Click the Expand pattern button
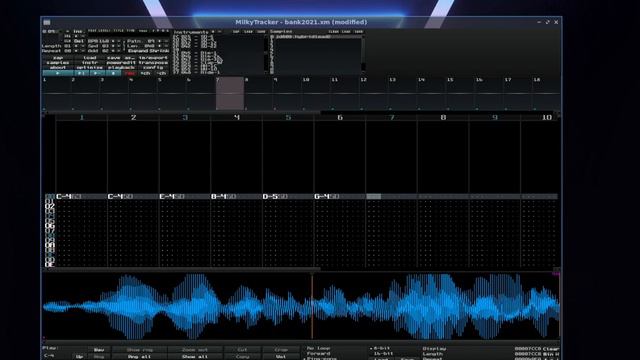This screenshot has width=640, height=360. [137, 51]
